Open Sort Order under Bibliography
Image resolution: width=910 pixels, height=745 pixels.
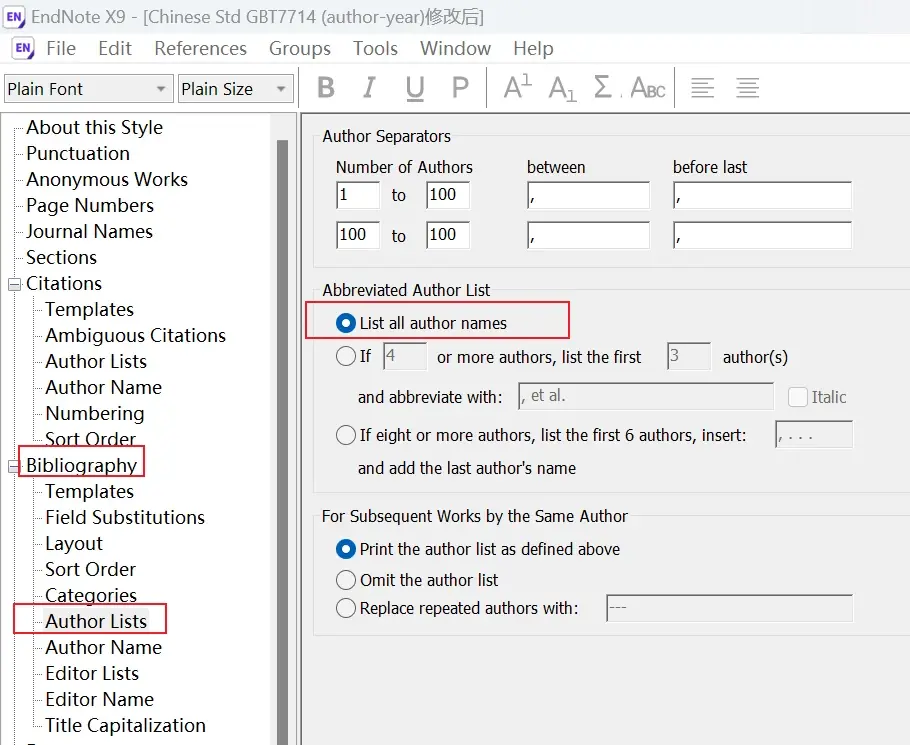(x=90, y=569)
